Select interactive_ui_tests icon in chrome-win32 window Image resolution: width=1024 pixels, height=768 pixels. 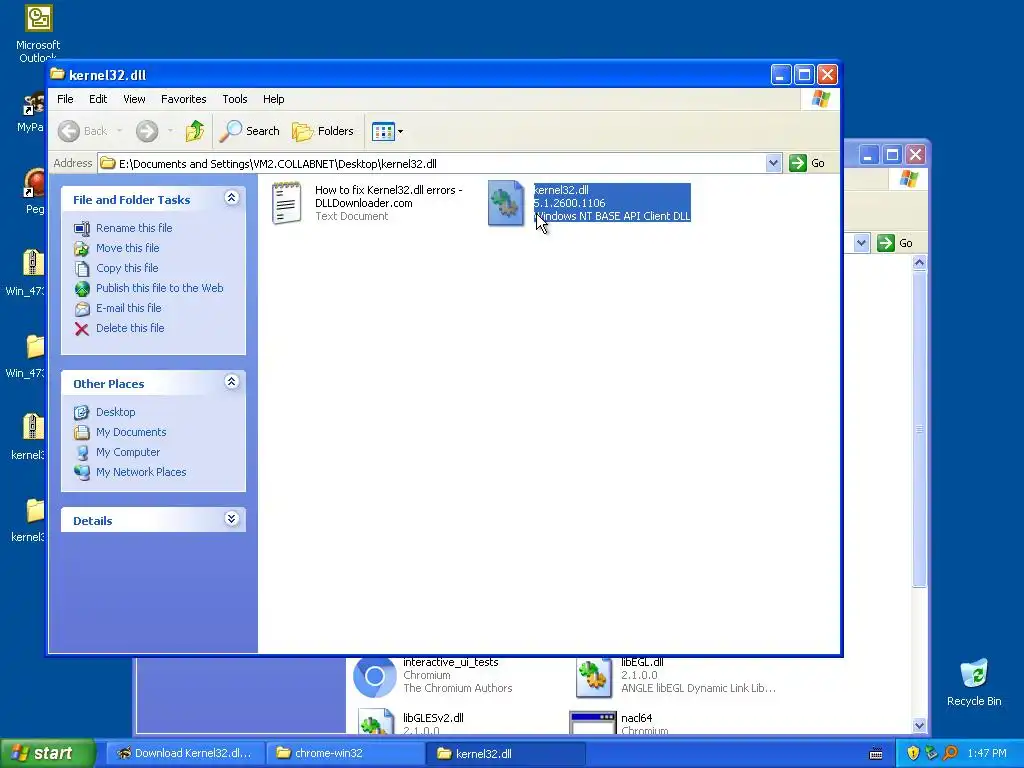(x=374, y=677)
